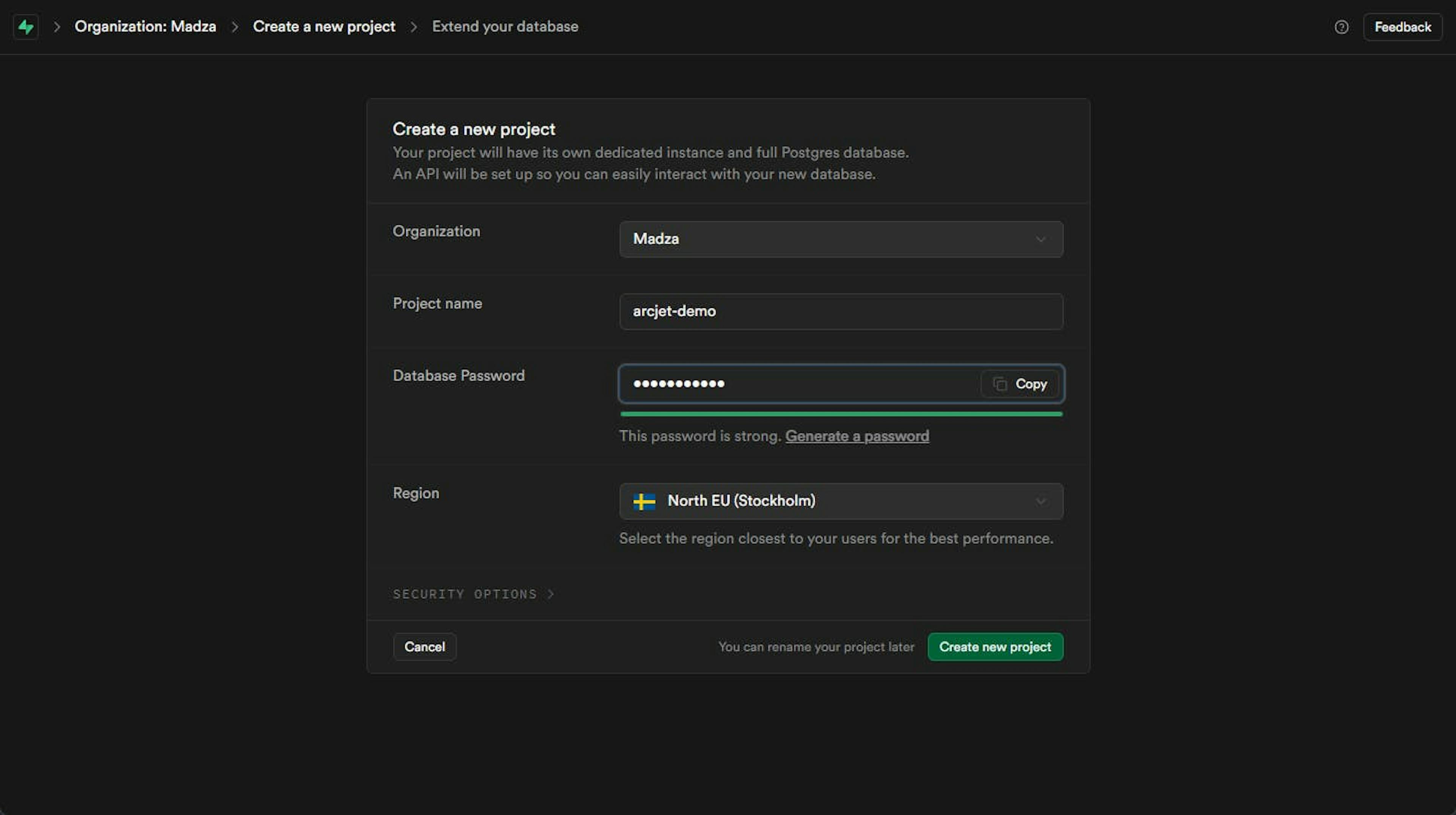Click chevron arrow beside Security Options

pyautogui.click(x=551, y=594)
